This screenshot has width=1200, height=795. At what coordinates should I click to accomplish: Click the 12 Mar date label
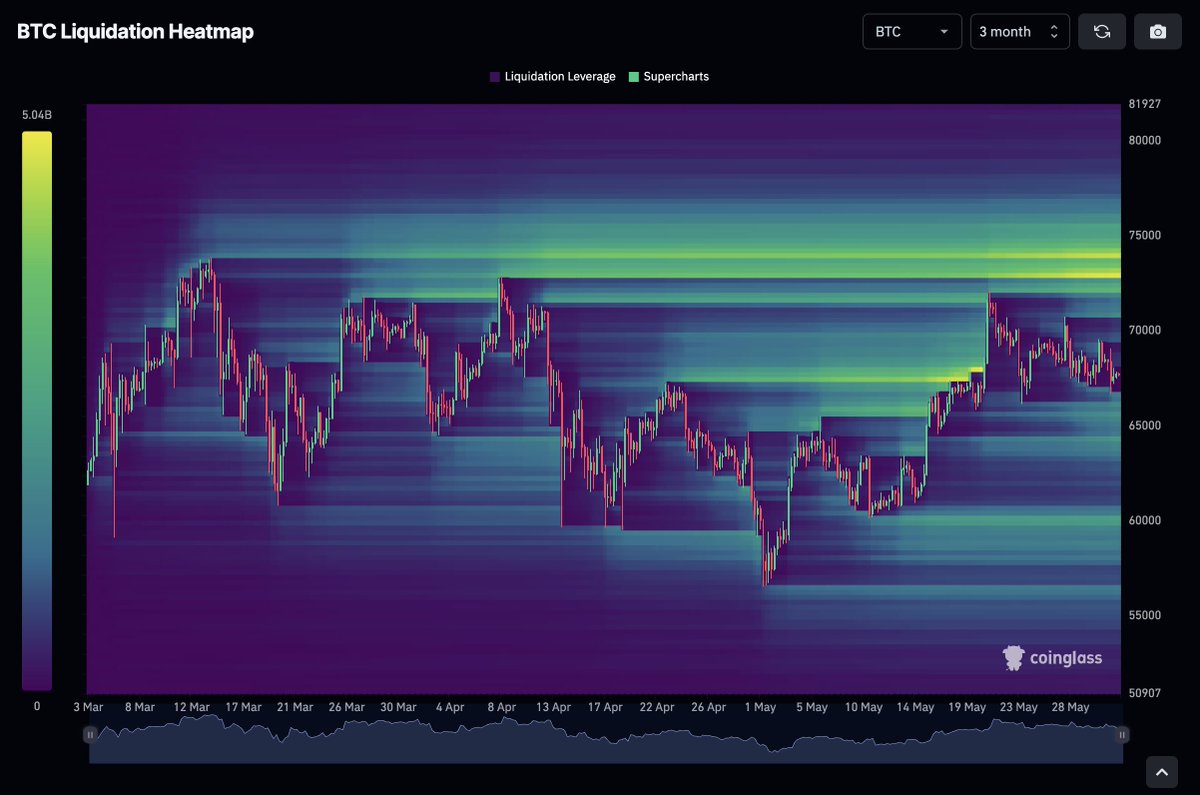tap(191, 707)
